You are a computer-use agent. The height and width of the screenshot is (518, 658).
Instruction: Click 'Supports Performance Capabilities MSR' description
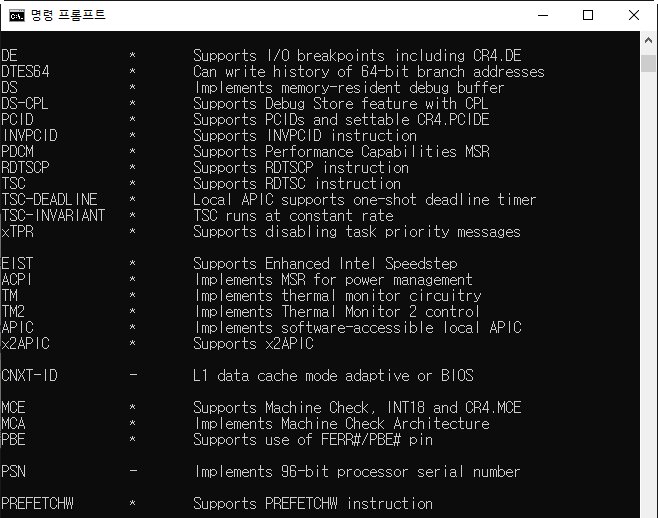341,152
